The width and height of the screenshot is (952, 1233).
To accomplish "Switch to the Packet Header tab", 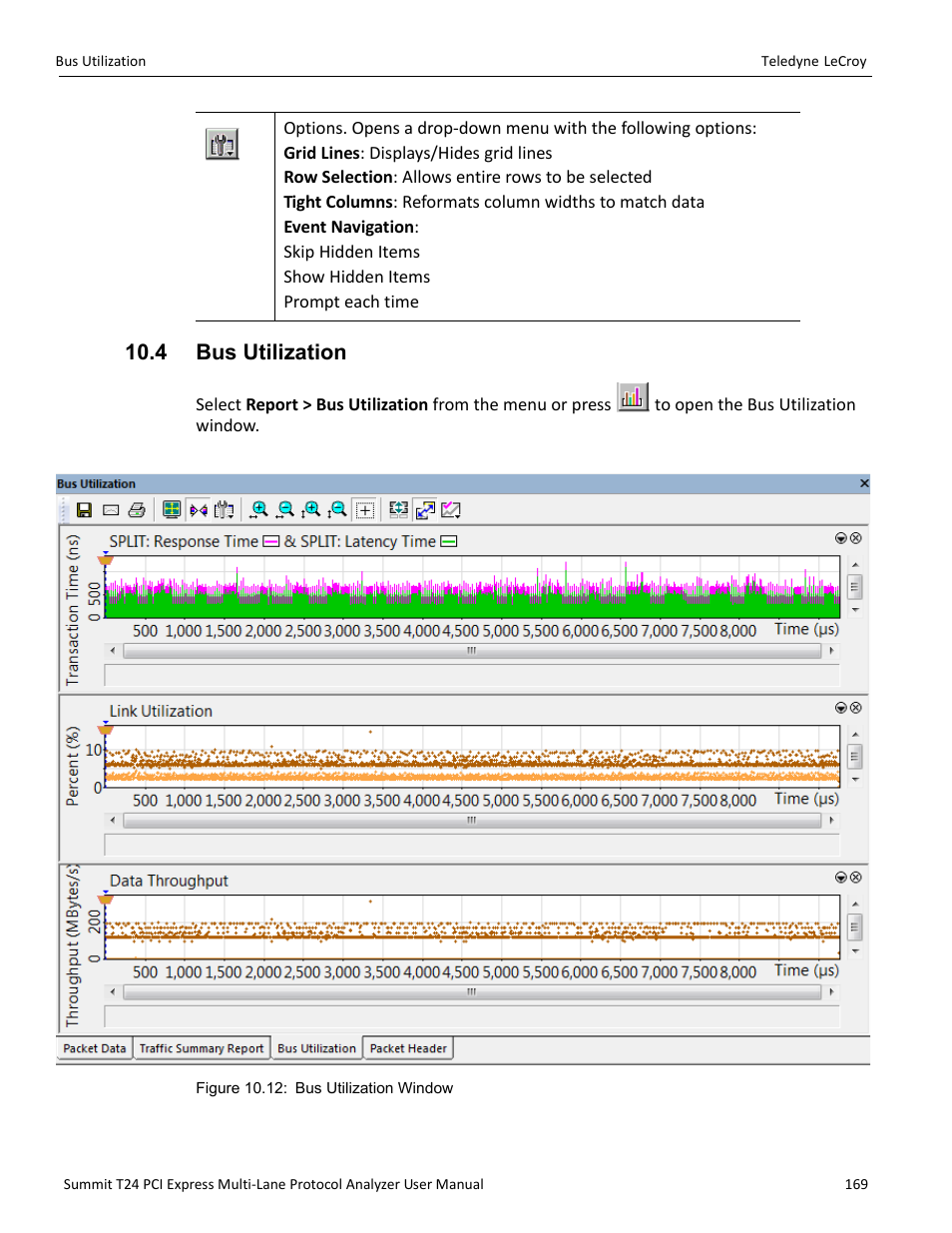I will tap(408, 1048).
